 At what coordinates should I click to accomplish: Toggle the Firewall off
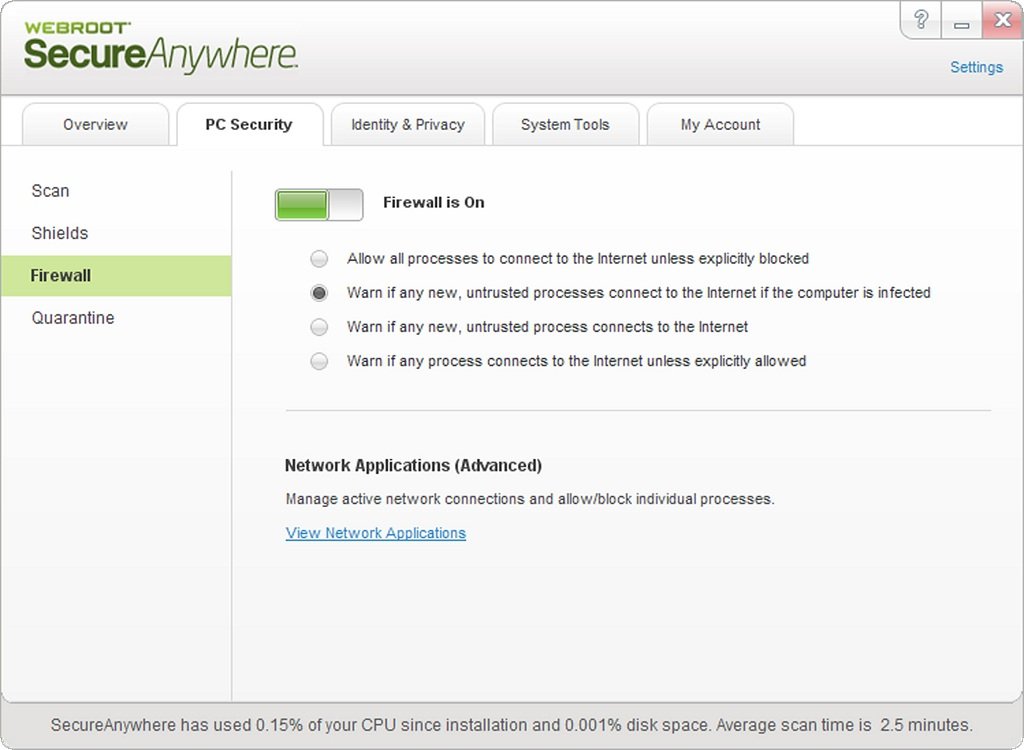pyautogui.click(x=318, y=204)
